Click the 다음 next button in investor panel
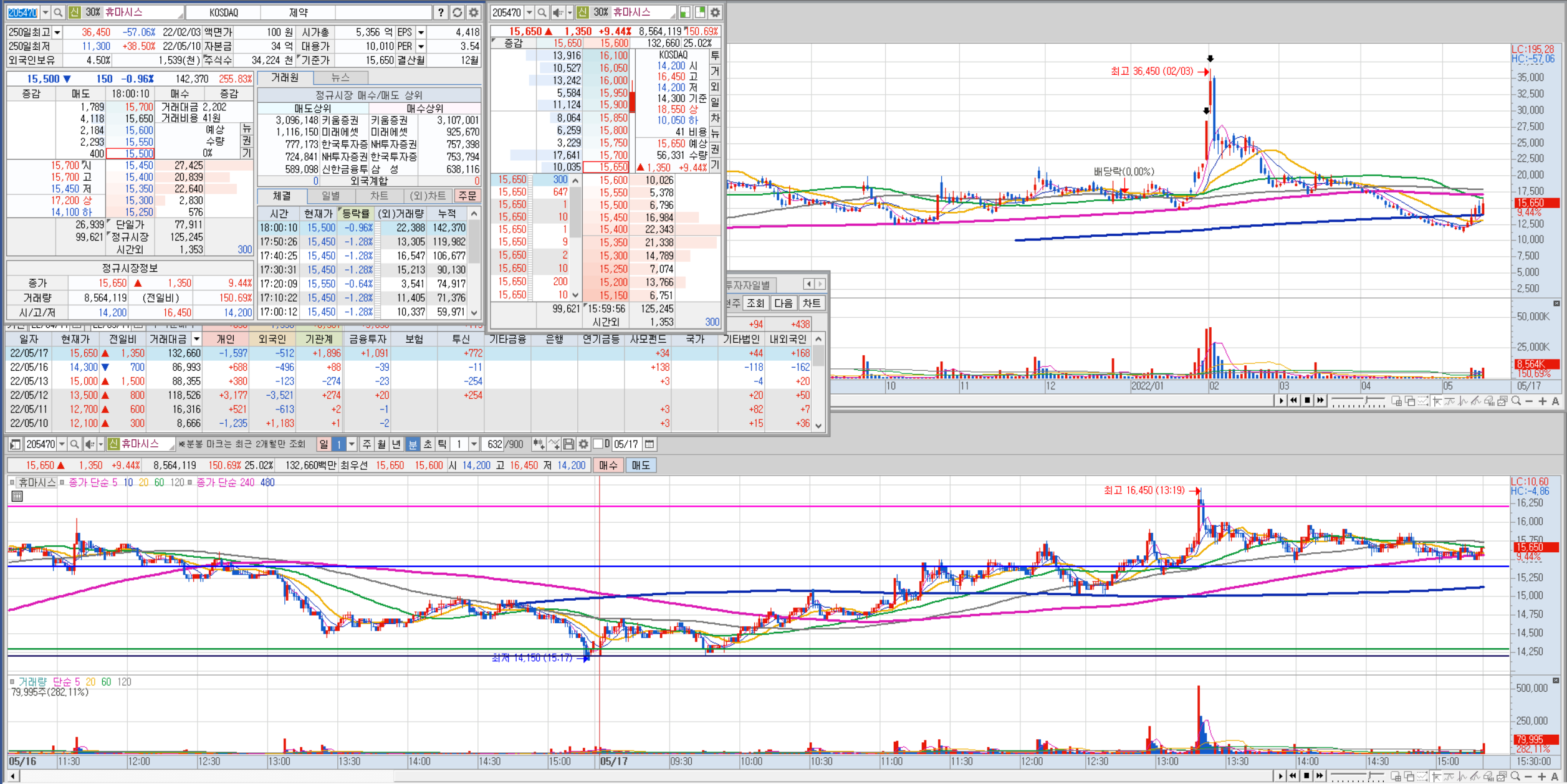 783,304
